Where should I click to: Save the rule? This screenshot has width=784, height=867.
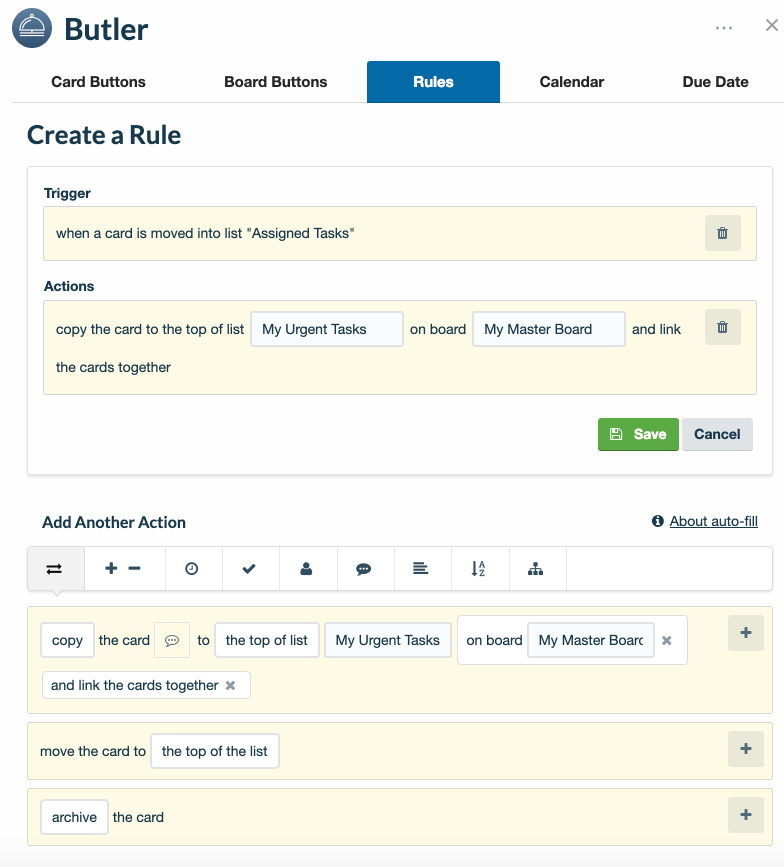[x=638, y=434]
